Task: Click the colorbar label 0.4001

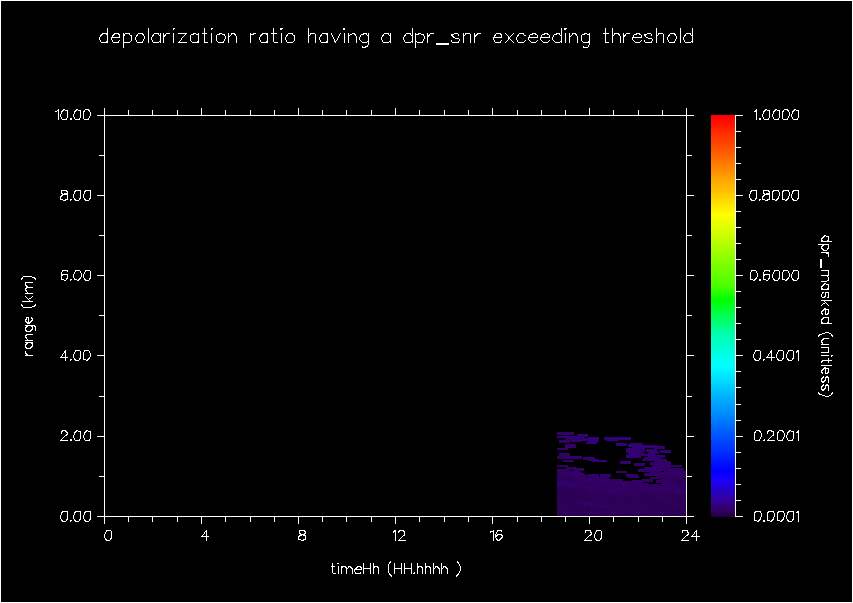Action: (776, 356)
